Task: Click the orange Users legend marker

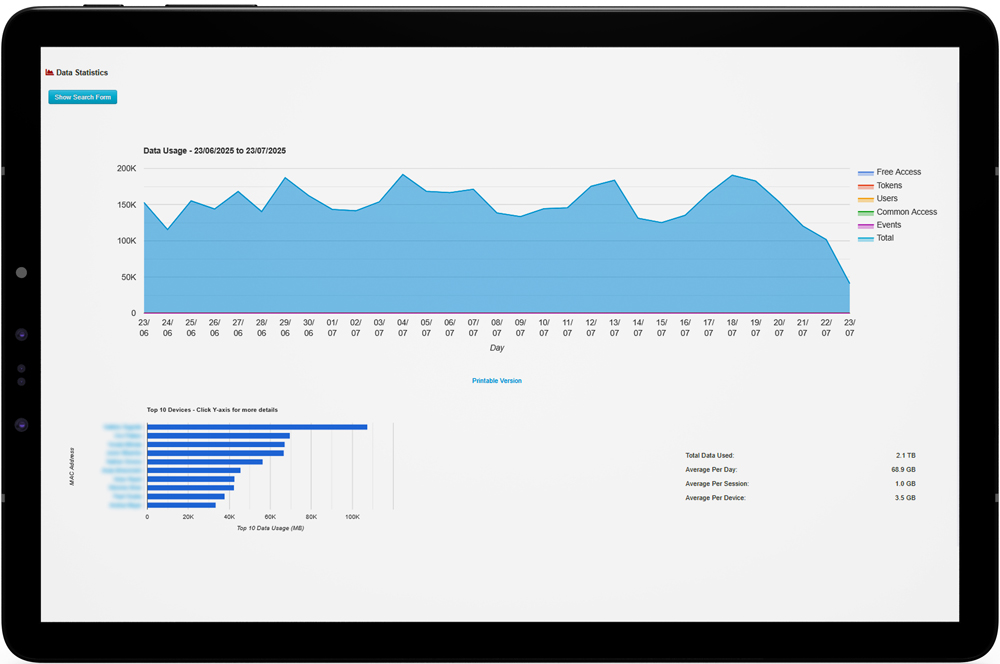Action: pyautogui.click(x=864, y=198)
